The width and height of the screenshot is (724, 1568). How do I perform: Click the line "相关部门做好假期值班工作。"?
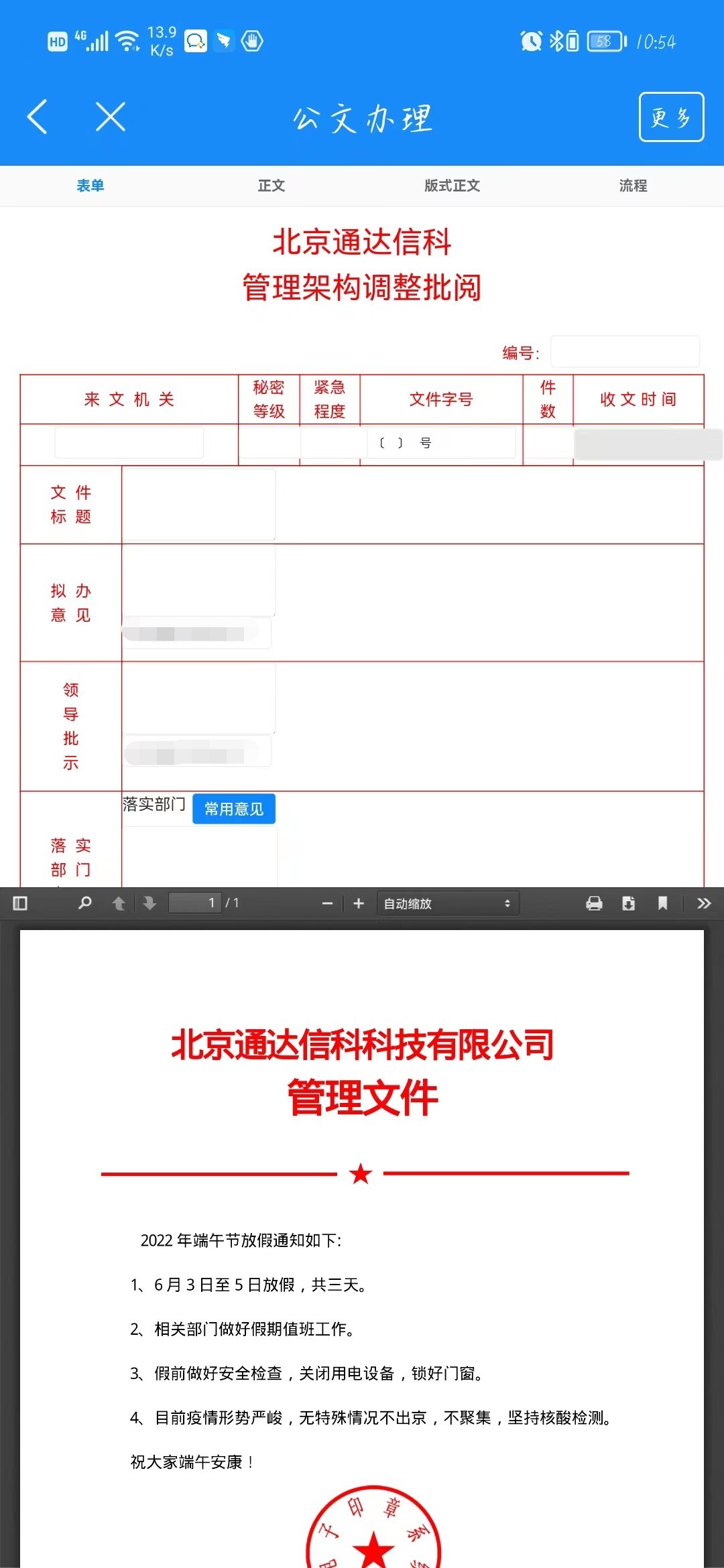254,1329
